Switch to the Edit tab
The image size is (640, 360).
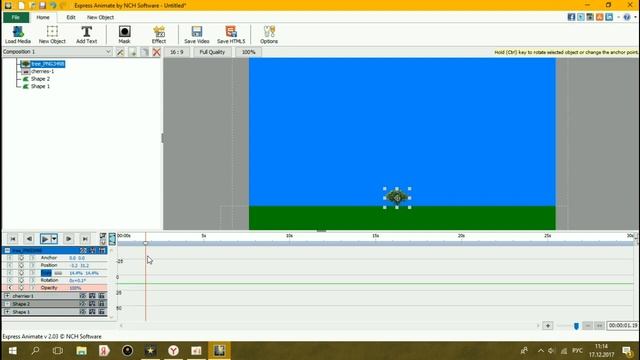point(71,18)
